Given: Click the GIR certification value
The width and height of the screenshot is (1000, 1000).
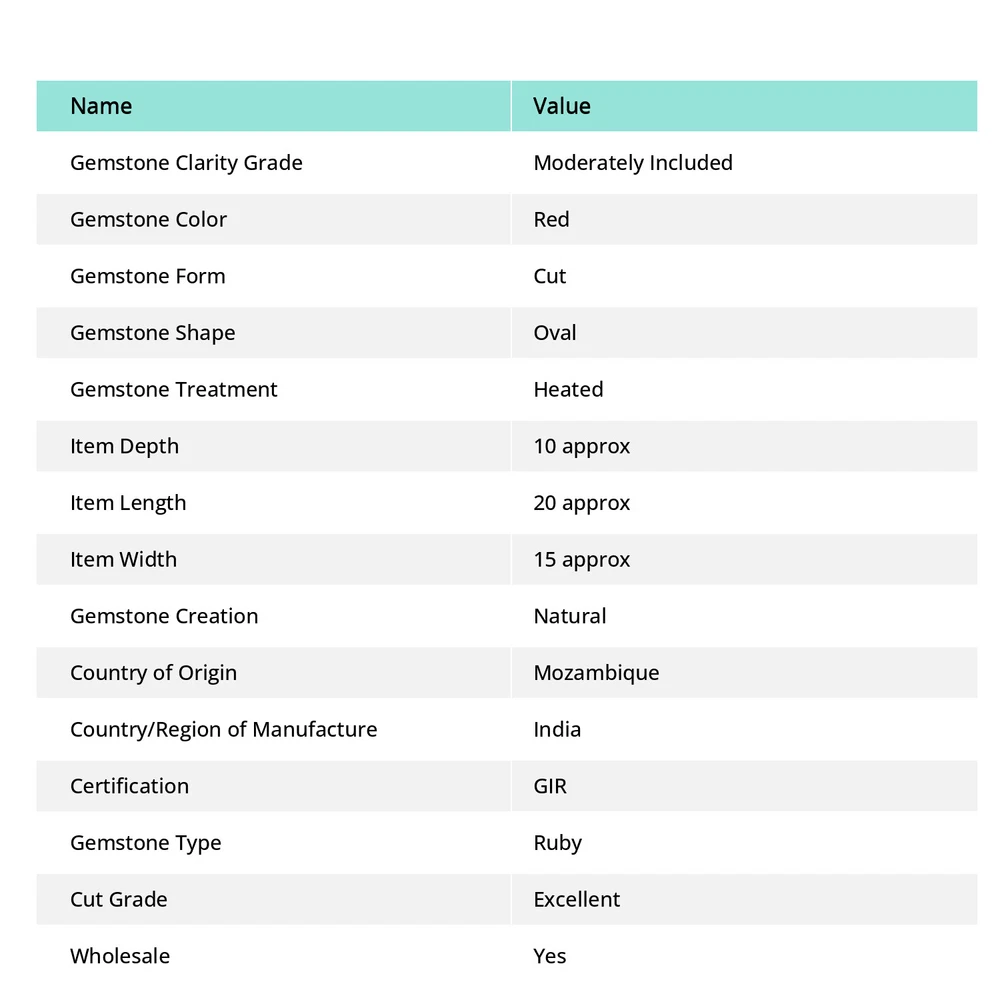Looking at the screenshot, I should click(550, 786).
